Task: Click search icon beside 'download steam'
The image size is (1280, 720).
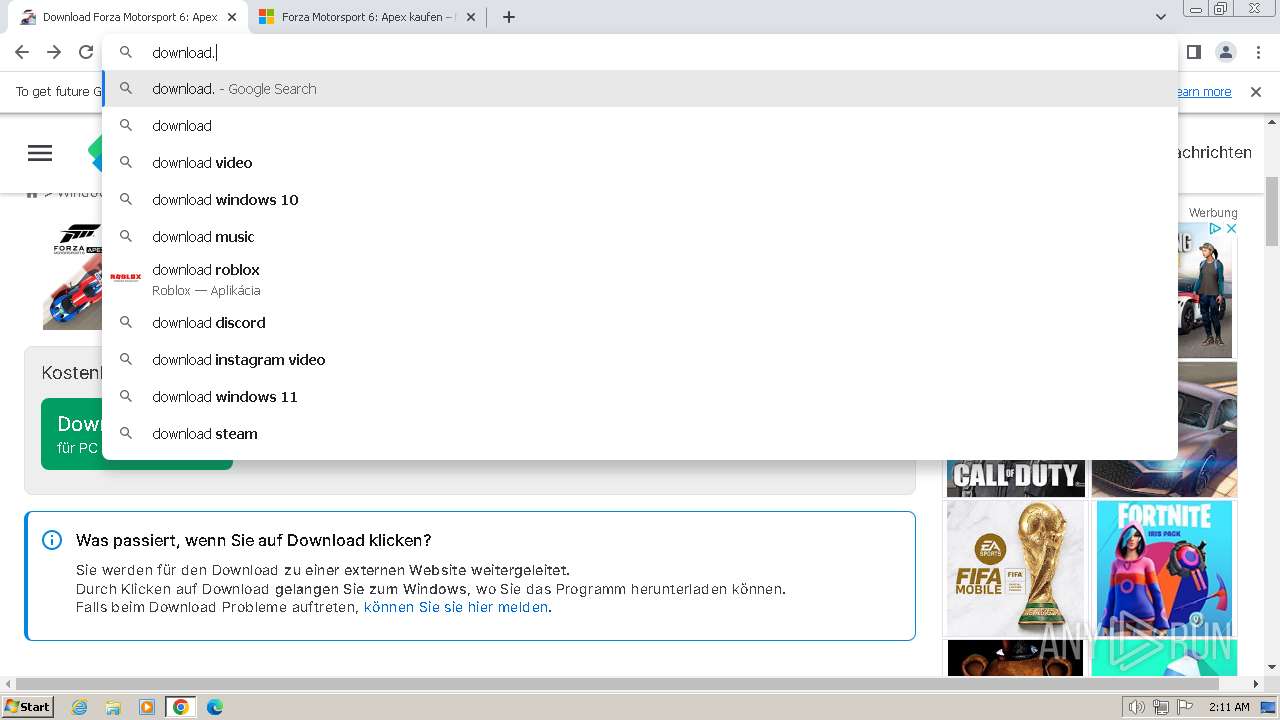Action: [x=126, y=434]
